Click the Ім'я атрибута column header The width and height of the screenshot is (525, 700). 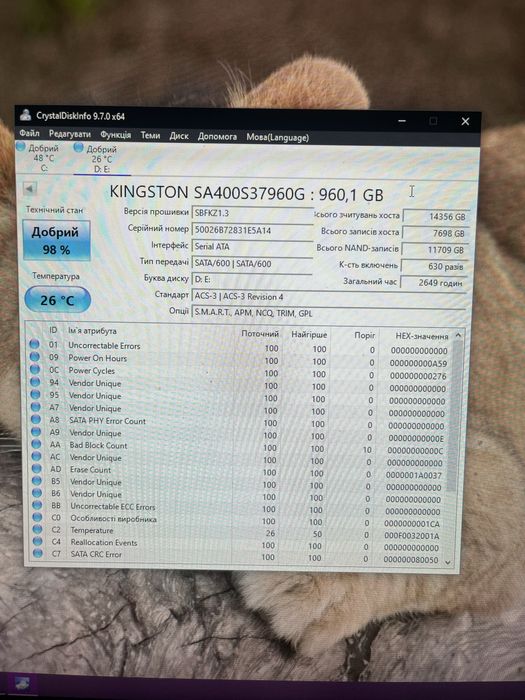click(x=92, y=331)
